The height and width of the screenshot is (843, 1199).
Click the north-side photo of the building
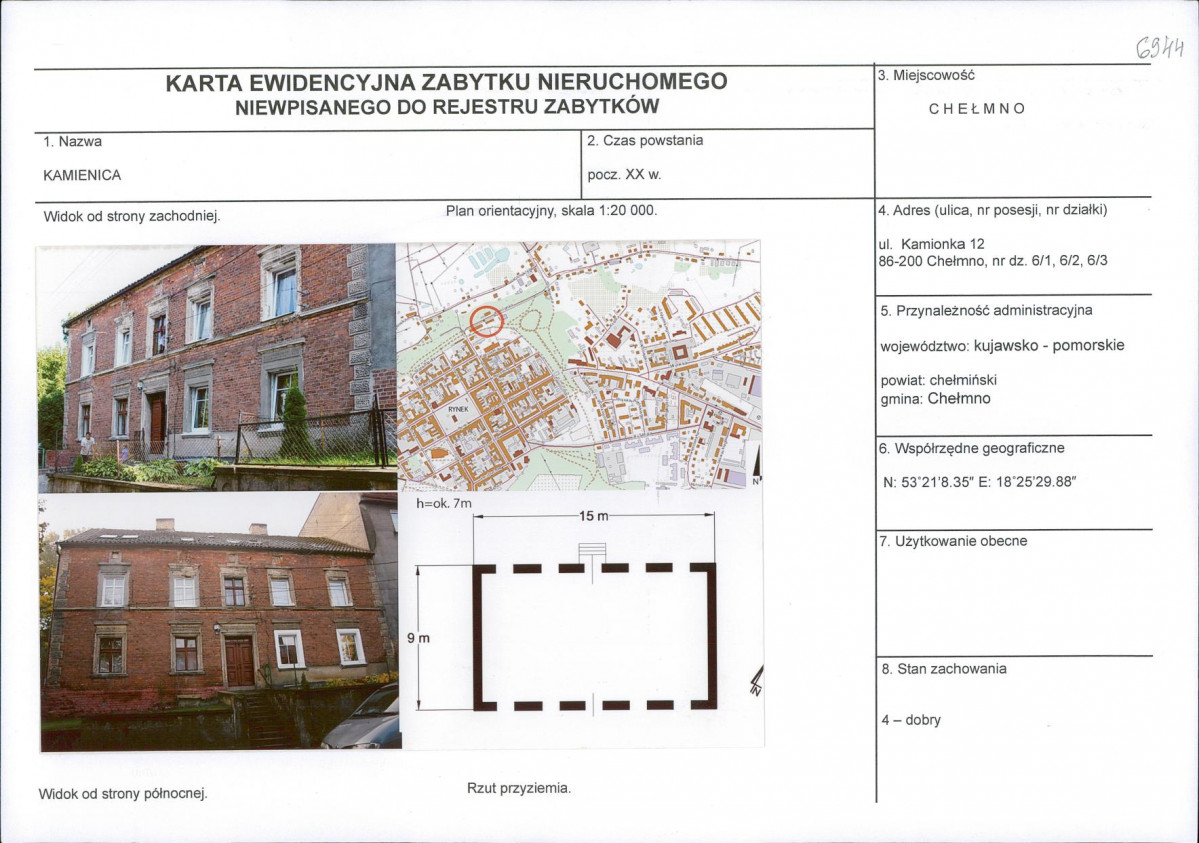coord(220,621)
